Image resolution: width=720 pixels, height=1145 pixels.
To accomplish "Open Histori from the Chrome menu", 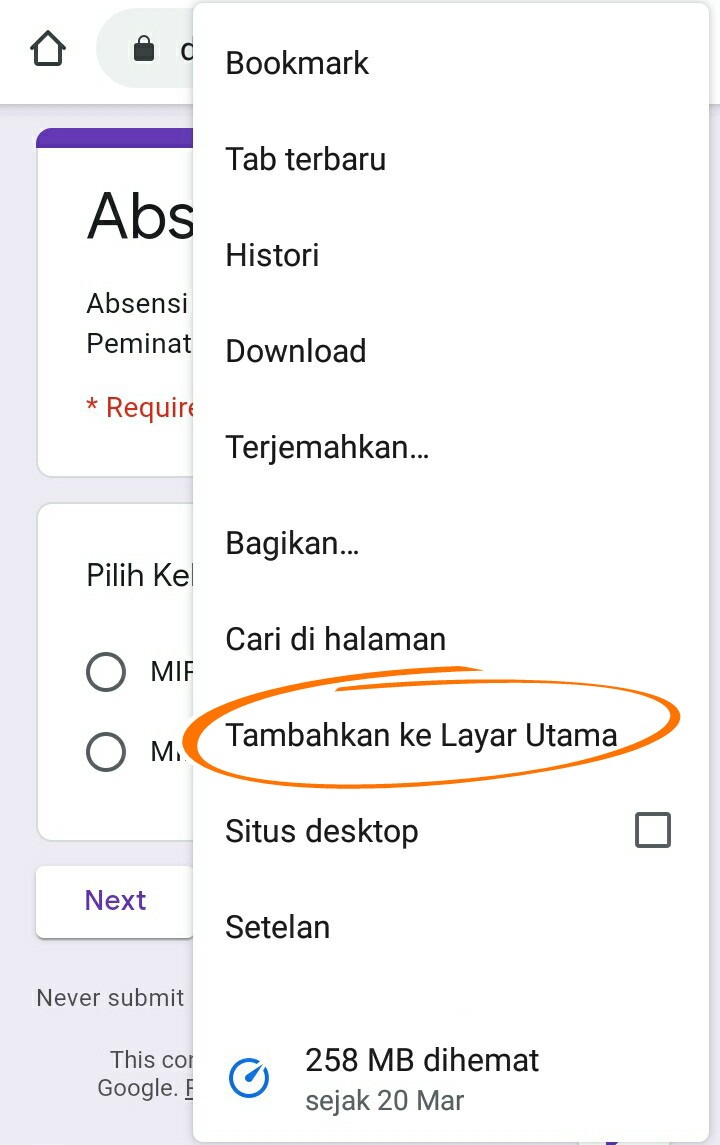I will 272,255.
